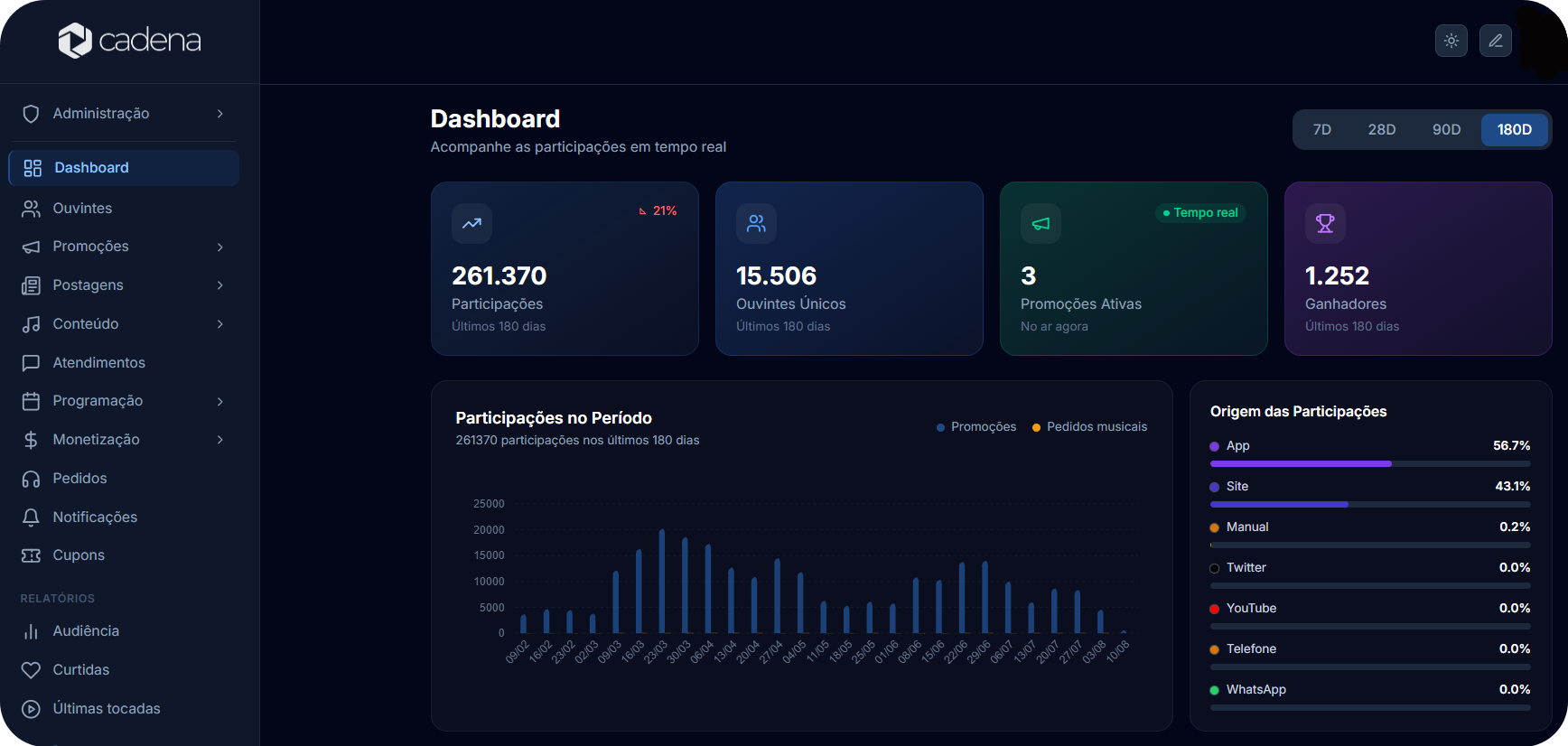Click the bell icon beside Notificações
1568x746 pixels.
[x=31, y=518]
